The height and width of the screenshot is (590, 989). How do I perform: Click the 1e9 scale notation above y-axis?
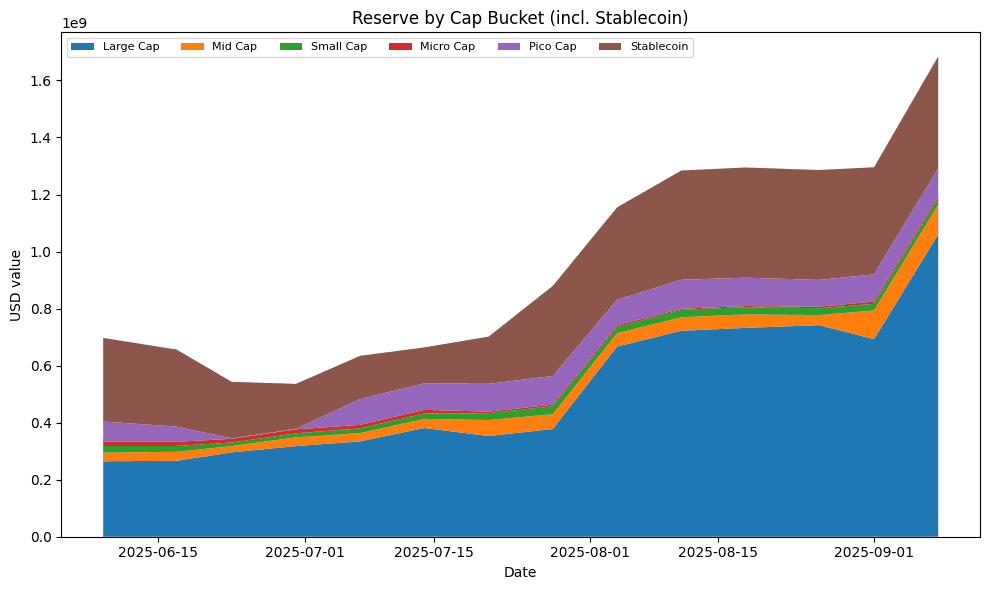pyautogui.click(x=74, y=23)
